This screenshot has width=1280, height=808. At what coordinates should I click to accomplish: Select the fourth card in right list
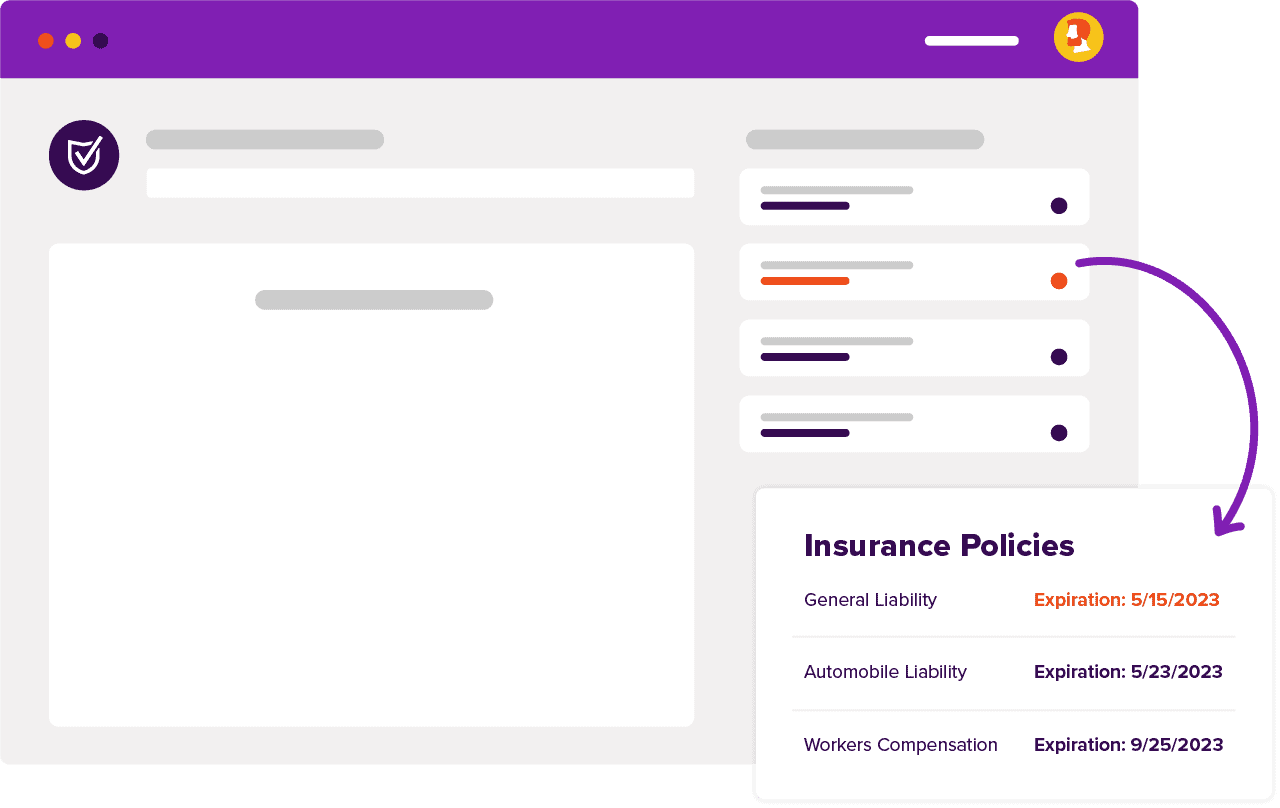click(x=914, y=424)
